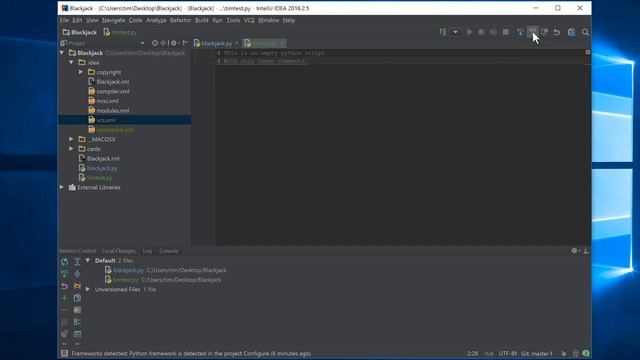Open the Project view selector dropdown

click(142, 43)
